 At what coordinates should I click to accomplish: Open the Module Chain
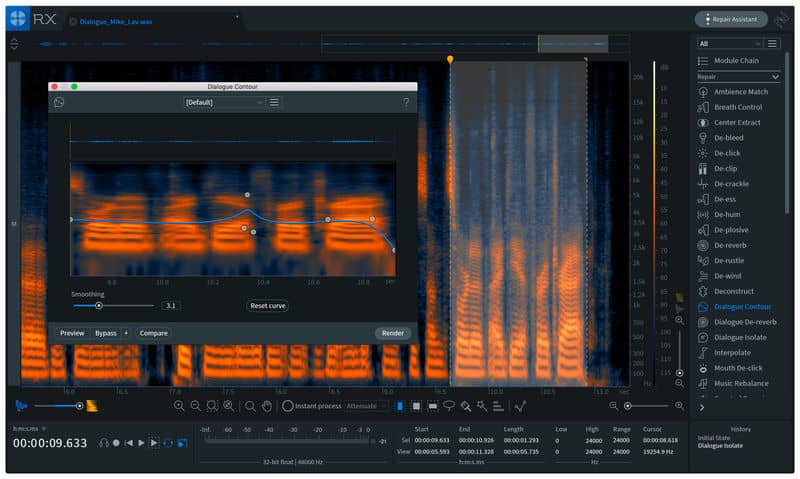(728, 61)
